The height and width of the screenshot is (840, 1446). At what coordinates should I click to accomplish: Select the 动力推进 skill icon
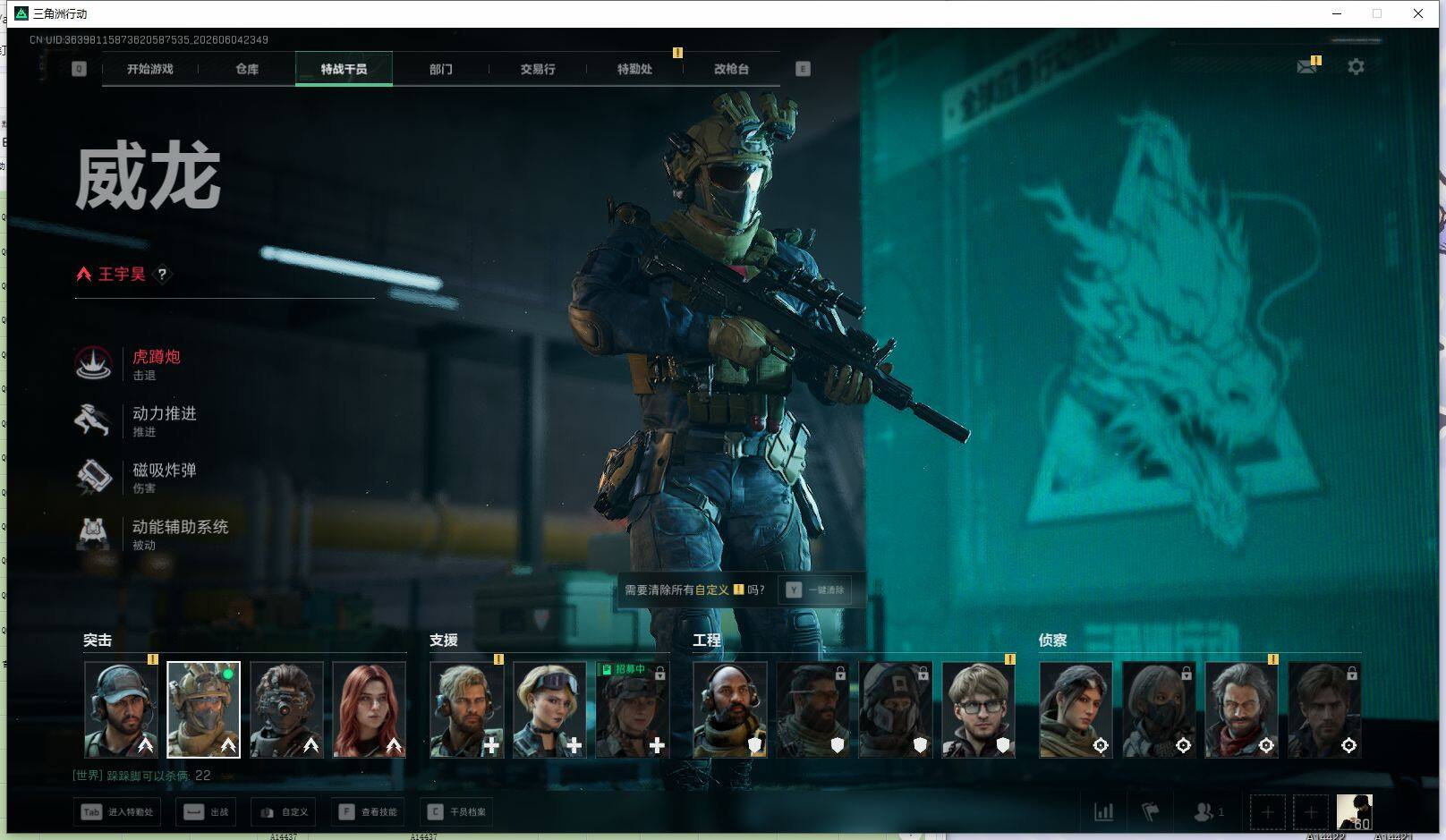(93, 420)
